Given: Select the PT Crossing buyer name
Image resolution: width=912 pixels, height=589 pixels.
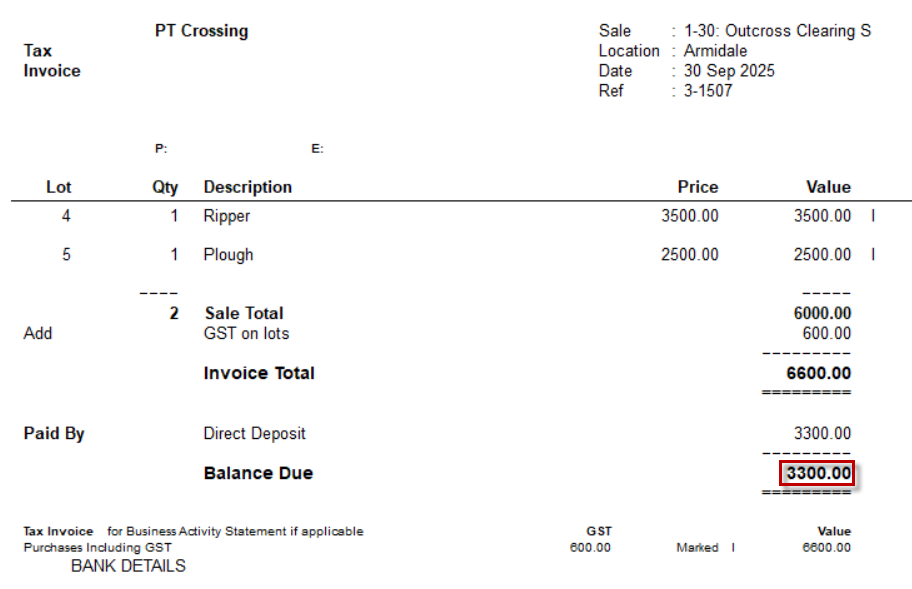Looking at the screenshot, I should [201, 31].
